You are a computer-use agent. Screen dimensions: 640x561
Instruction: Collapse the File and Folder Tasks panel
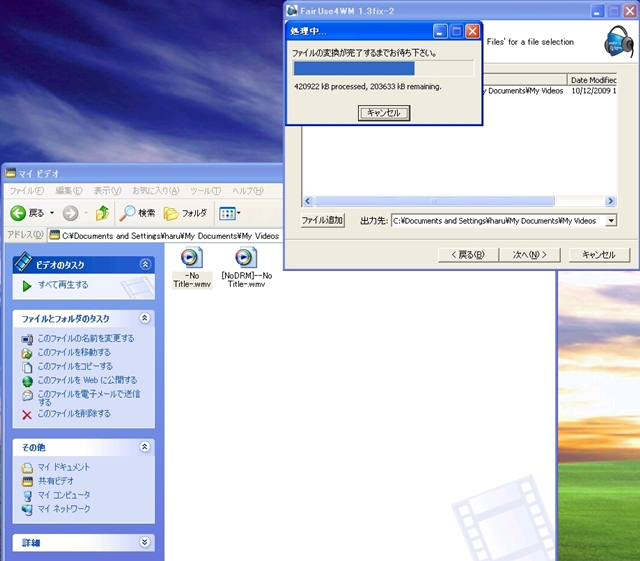click(x=144, y=318)
